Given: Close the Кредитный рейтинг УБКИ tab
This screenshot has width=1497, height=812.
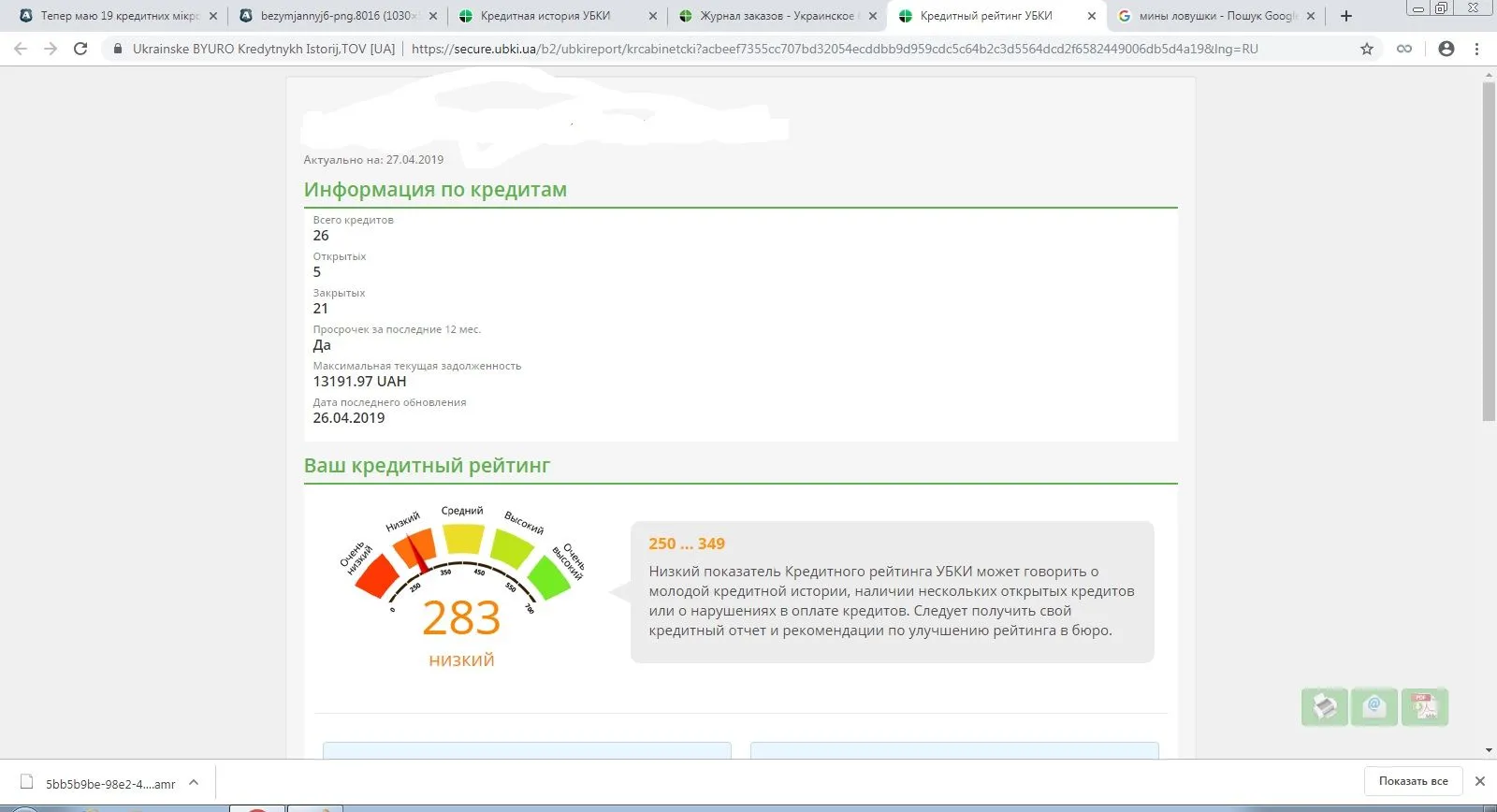Looking at the screenshot, I should pyautogui.click(x=1091, y=16).
